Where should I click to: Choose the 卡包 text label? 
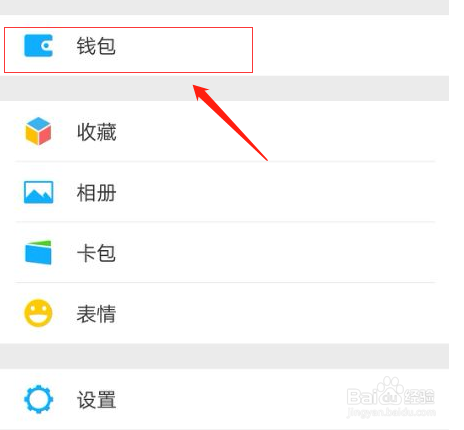click(x=96, y=253)
